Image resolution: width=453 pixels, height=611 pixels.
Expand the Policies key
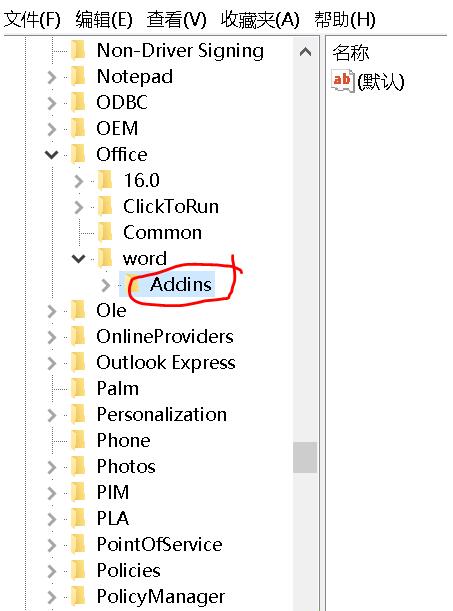(51, 571)
